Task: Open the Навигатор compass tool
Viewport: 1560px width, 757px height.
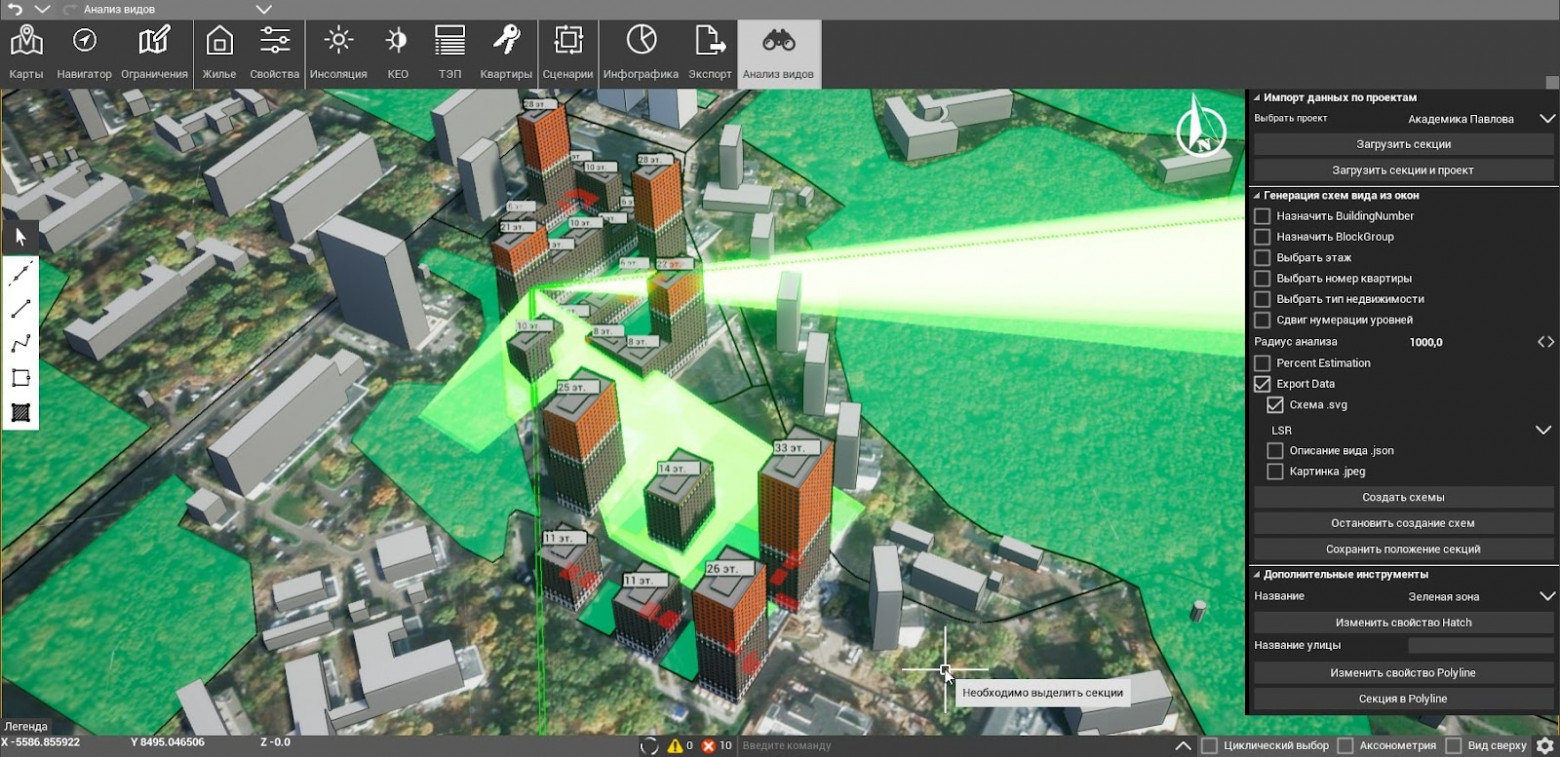Action: coord(84,52)
